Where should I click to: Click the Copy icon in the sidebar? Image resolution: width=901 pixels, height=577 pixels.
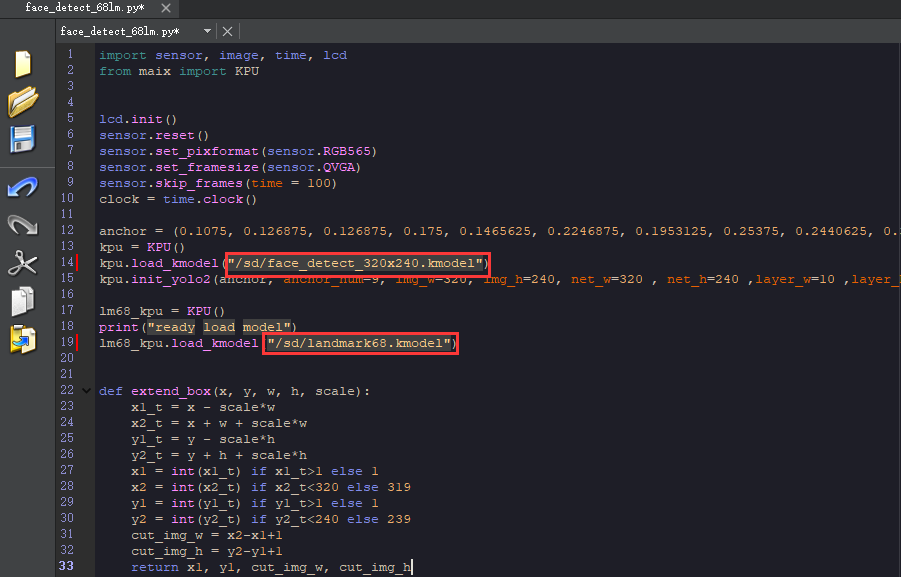pos(22,300)
